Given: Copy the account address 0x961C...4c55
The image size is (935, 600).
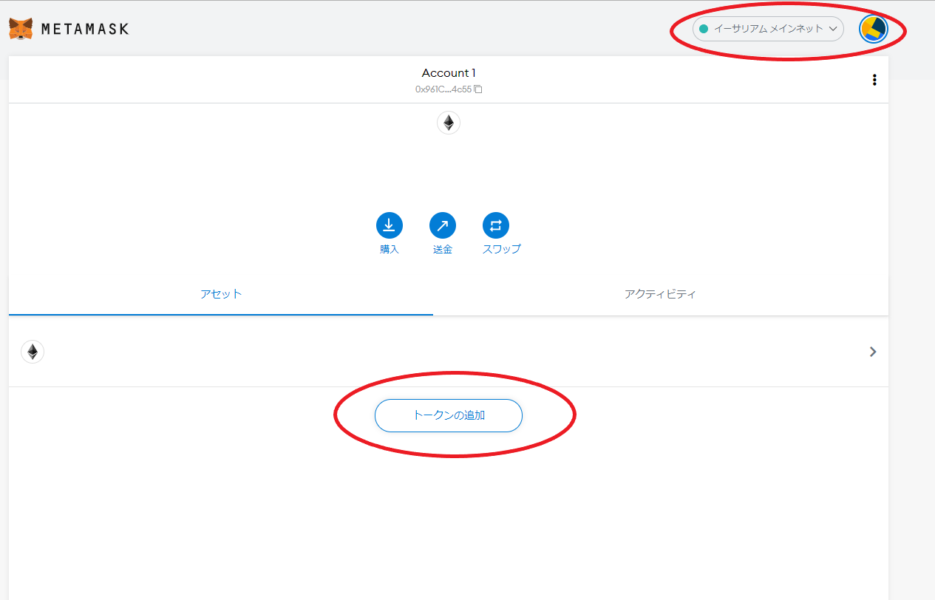Looking at the screenshot, I should pos(448,89).
